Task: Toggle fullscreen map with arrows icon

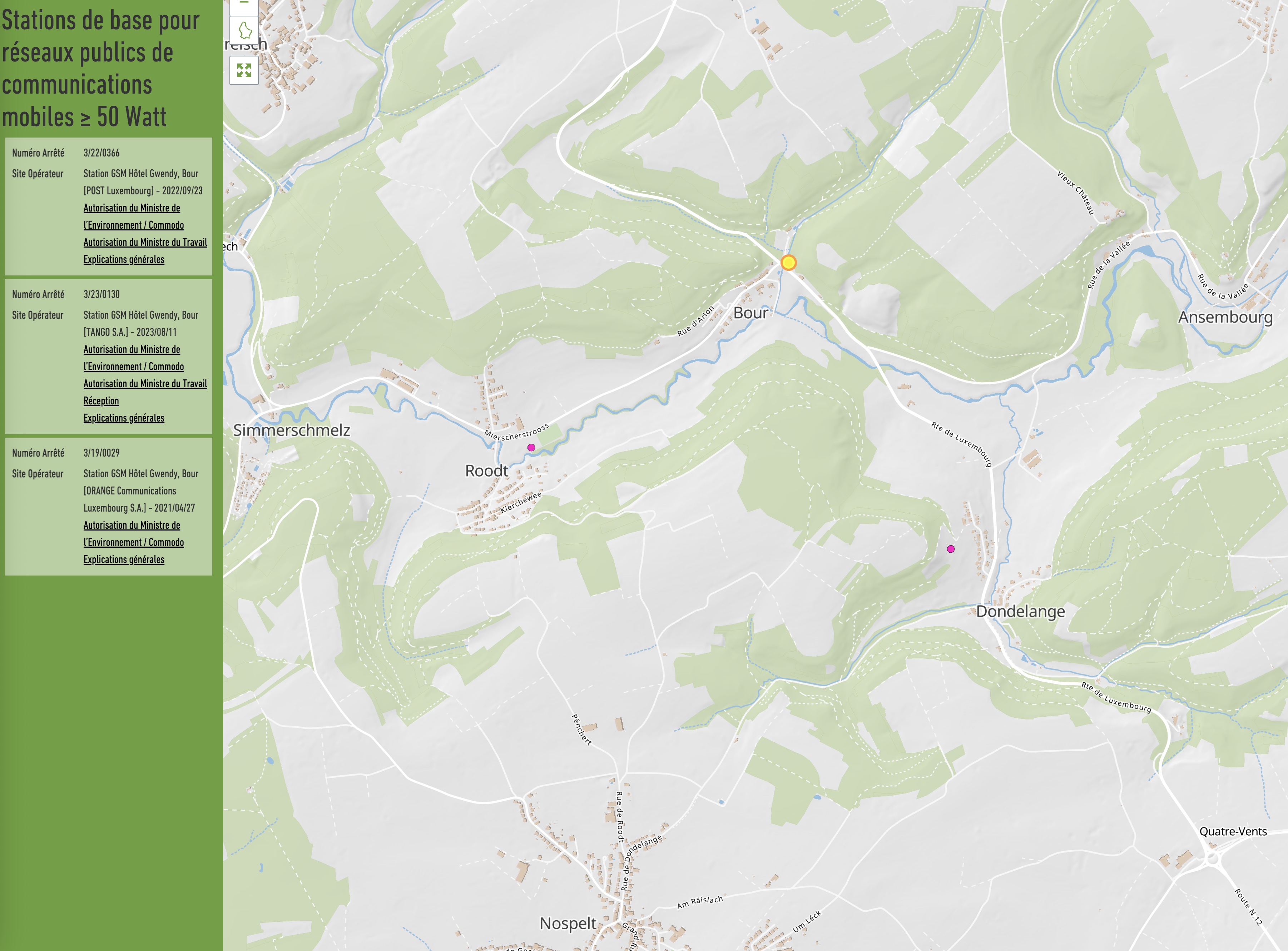Action: click(x=244, y=70)
